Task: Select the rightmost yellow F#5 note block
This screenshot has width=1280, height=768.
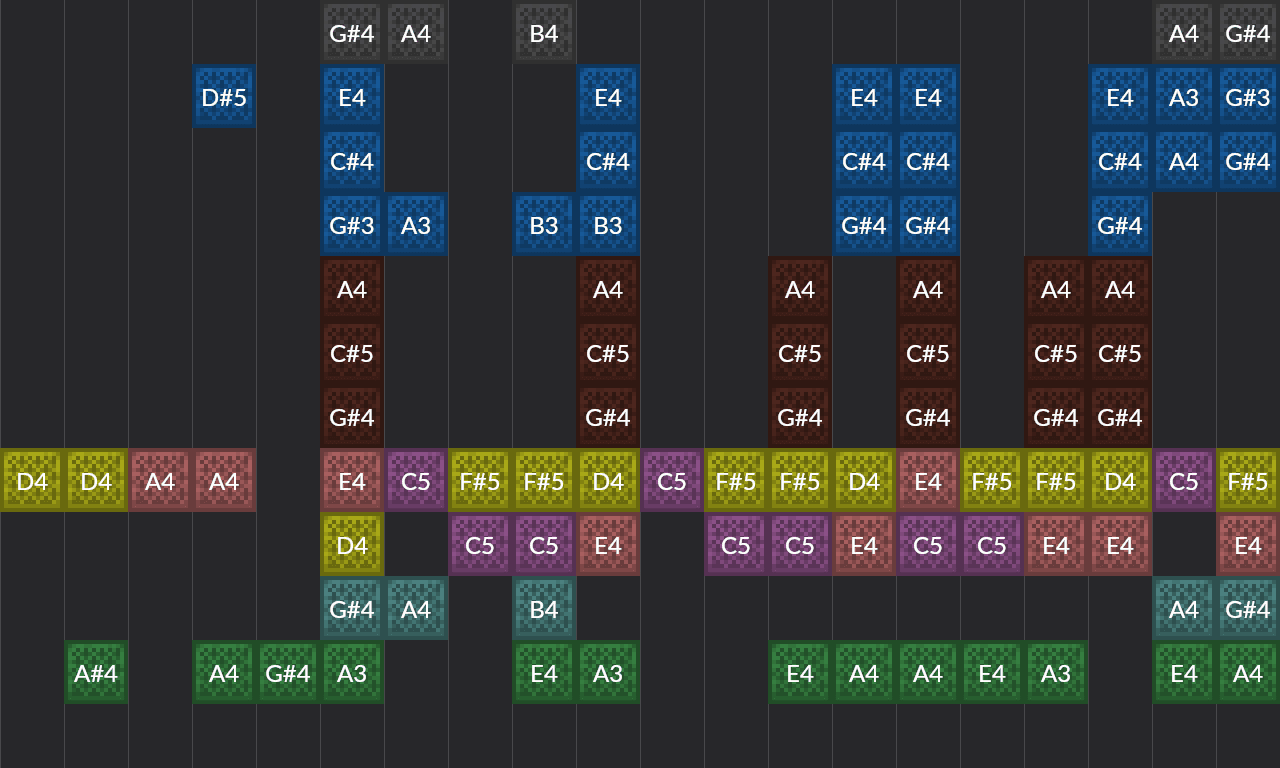Action: click(1248, 481)
